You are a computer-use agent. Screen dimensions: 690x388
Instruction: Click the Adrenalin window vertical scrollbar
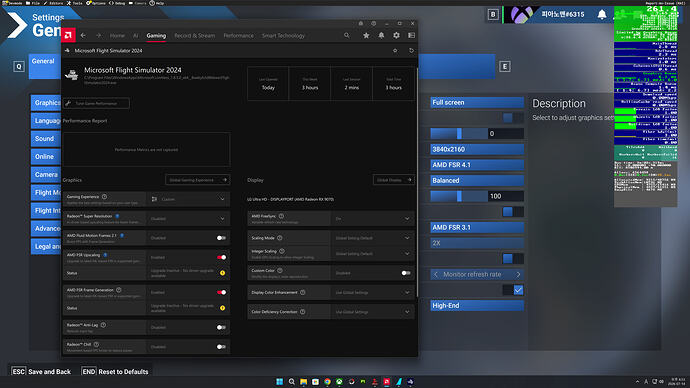pyautogui.click(x=416, y=181)
